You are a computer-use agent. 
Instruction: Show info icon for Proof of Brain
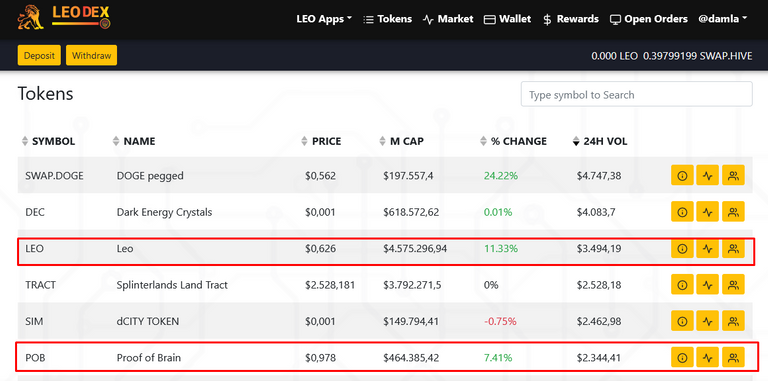[x=682, y=357]
